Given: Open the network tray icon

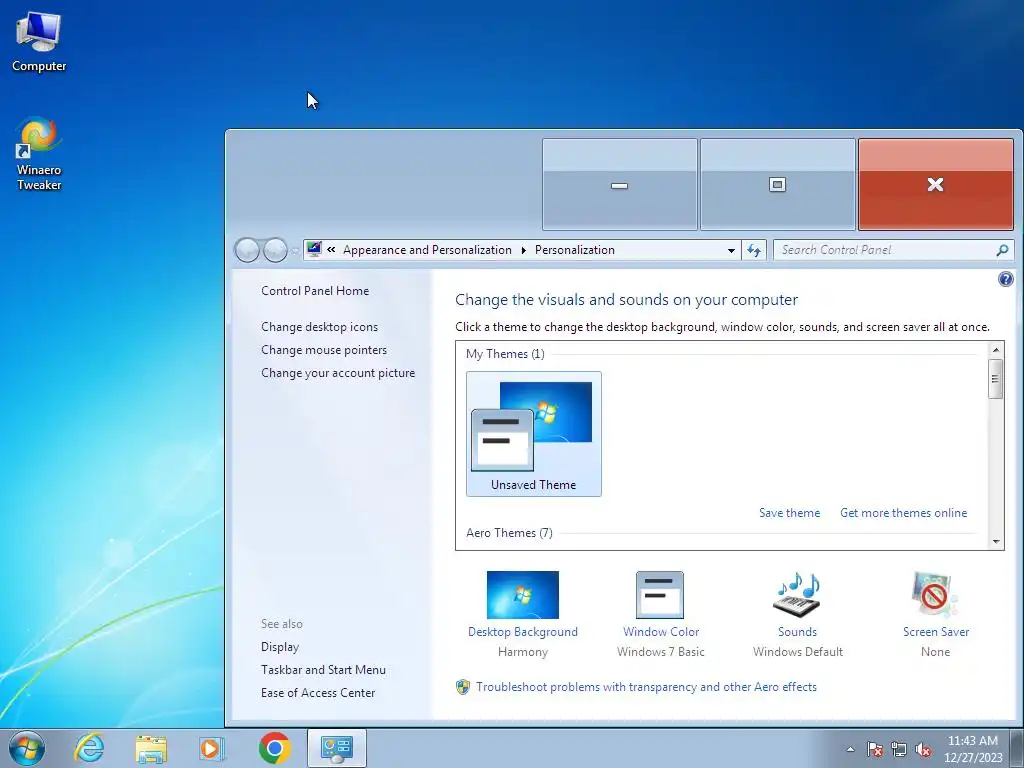Looking at the screenshot, I should 899,749.
